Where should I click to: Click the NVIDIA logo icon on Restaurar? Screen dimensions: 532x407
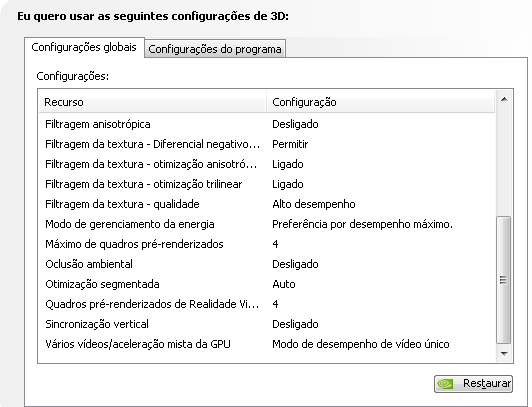[445, 384]
